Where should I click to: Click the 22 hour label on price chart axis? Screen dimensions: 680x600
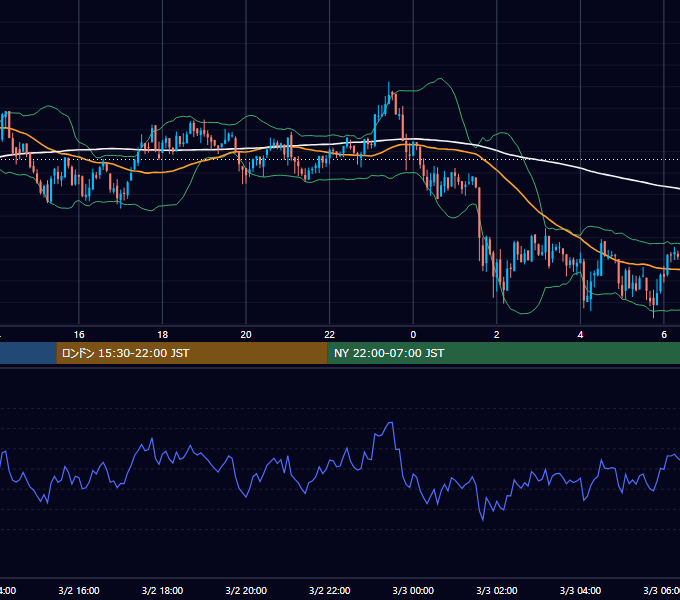click(x=330, y=335)
